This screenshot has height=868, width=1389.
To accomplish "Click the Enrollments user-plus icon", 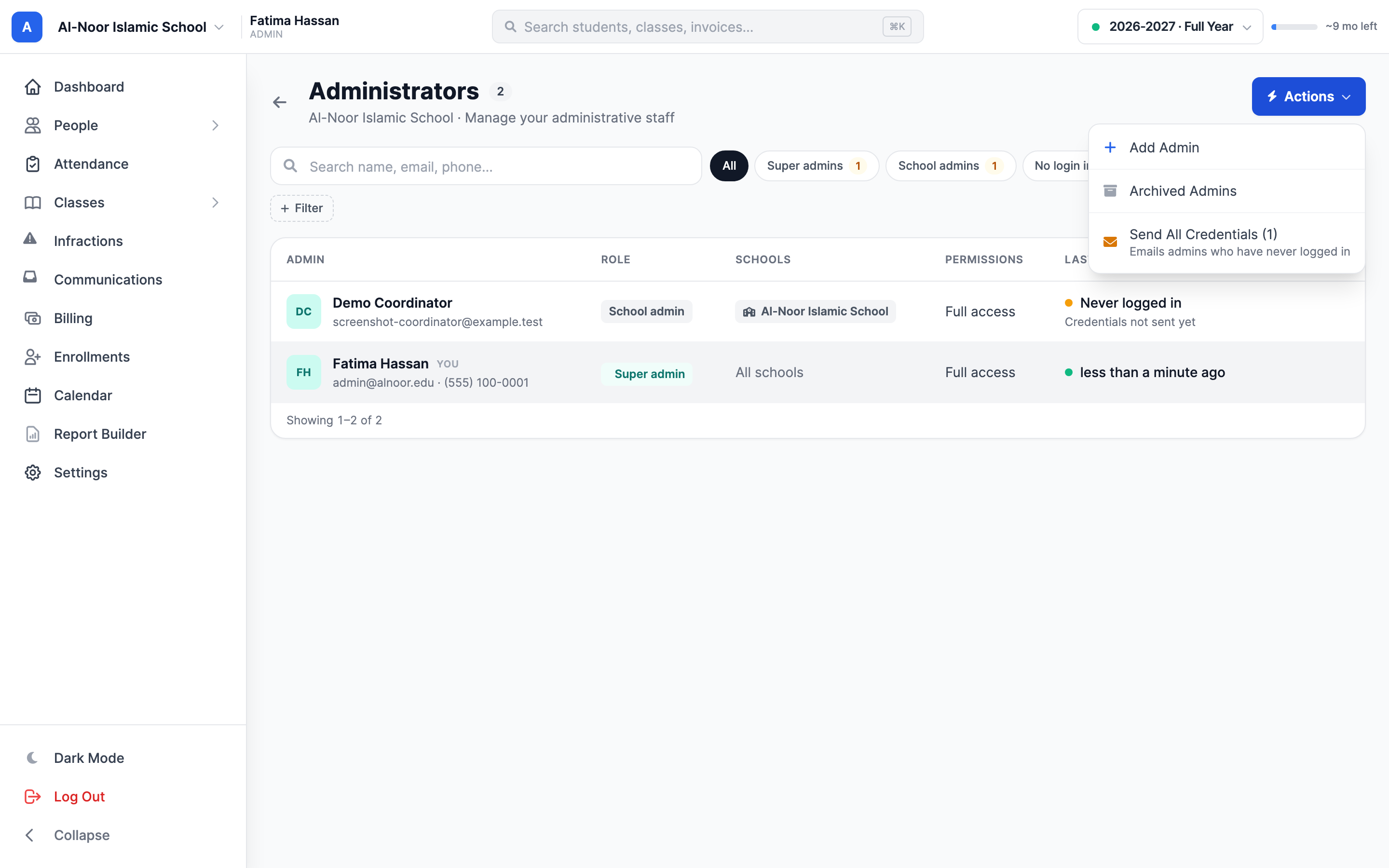I will click(x=33, y=356).
